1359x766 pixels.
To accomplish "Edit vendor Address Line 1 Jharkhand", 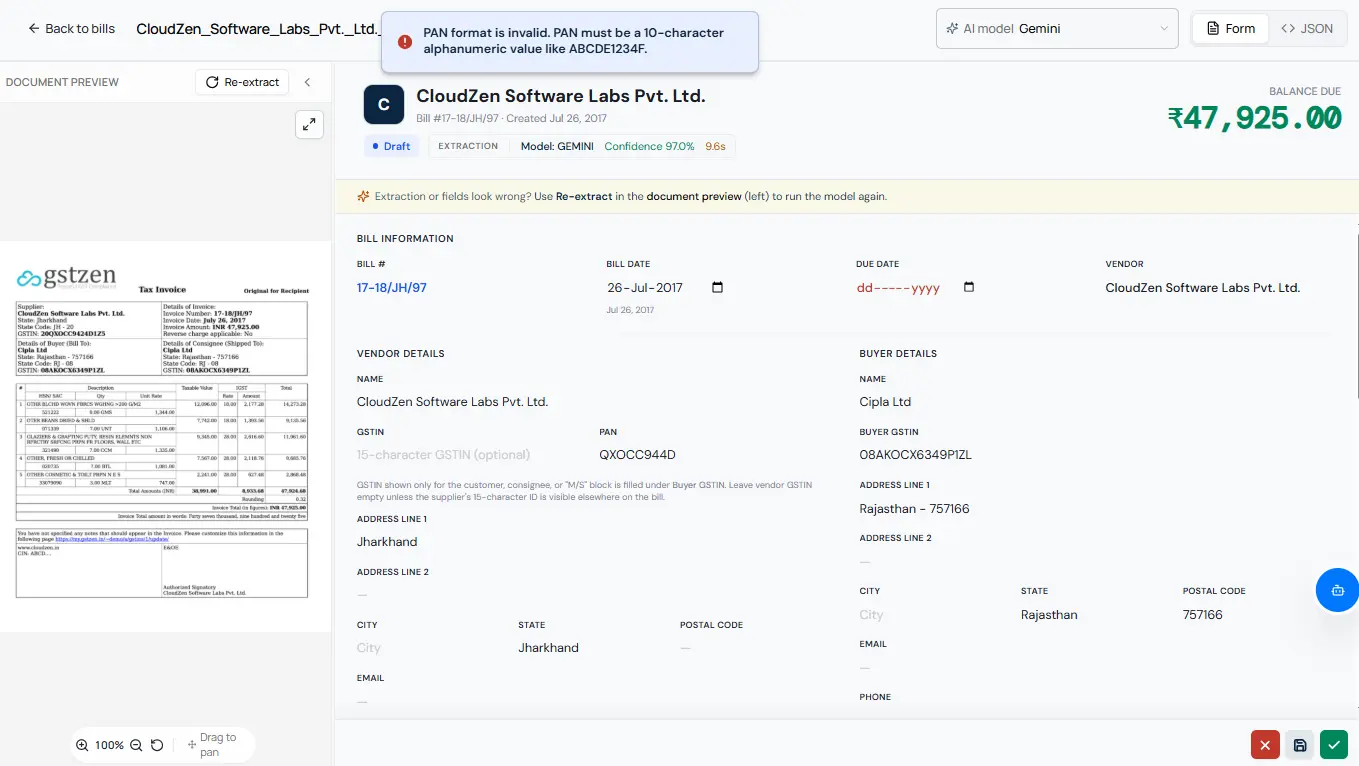I will coord(387,542).
